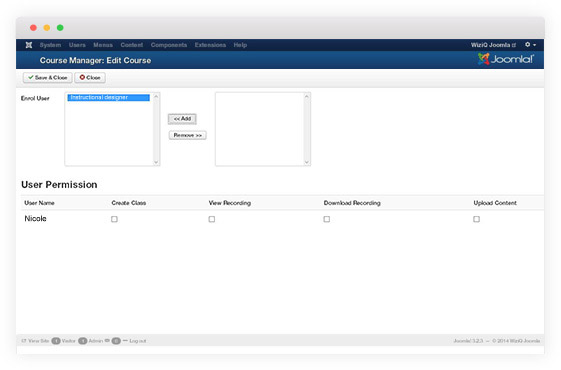561x370 pixels.
Task: Click the Joomla star icon in the menu bar
Action: [29, 45]
